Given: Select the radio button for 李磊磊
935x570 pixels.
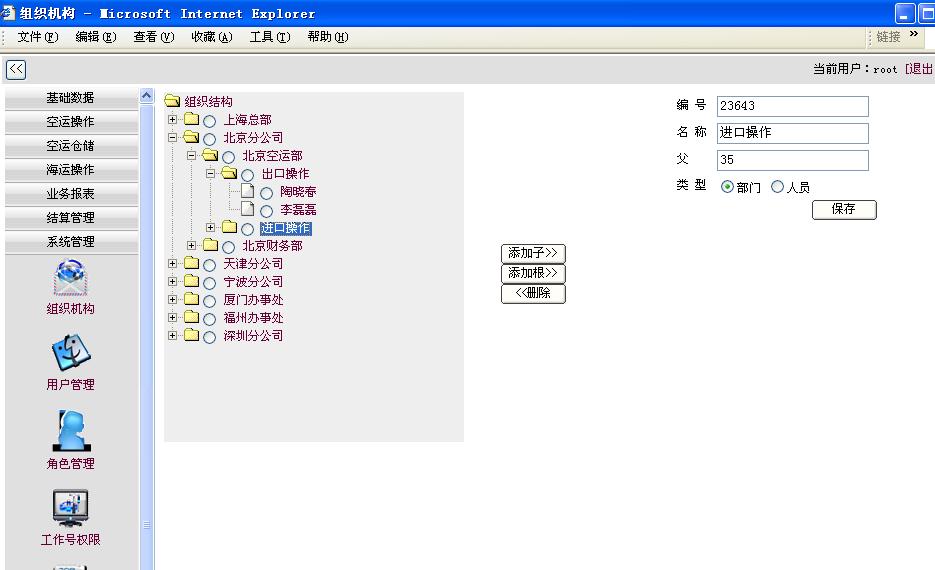Looking at the screenshot, I should 267,211.
